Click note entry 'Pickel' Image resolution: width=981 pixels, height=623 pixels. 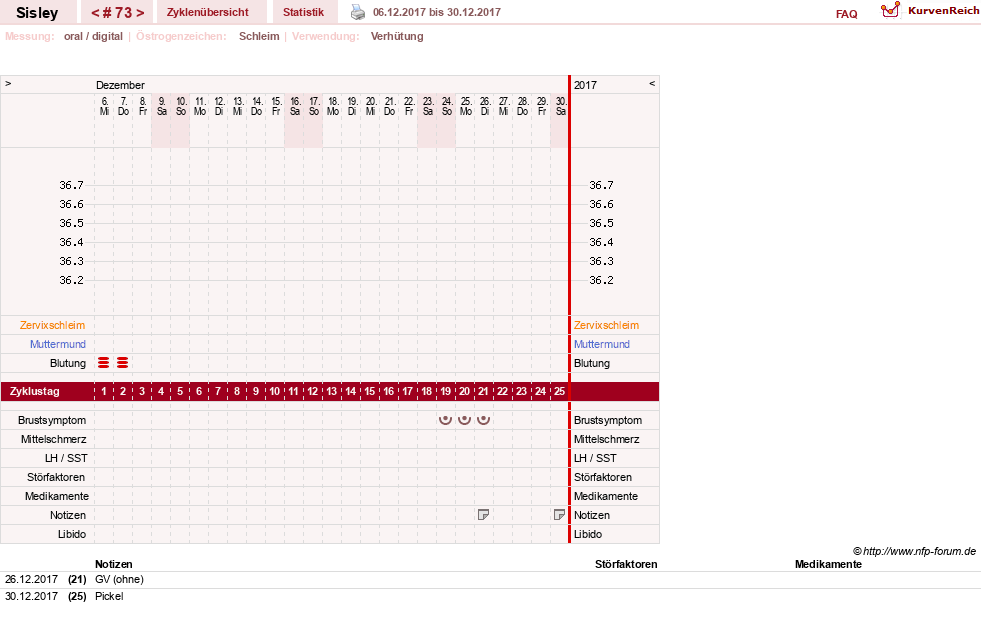(109, 596)
